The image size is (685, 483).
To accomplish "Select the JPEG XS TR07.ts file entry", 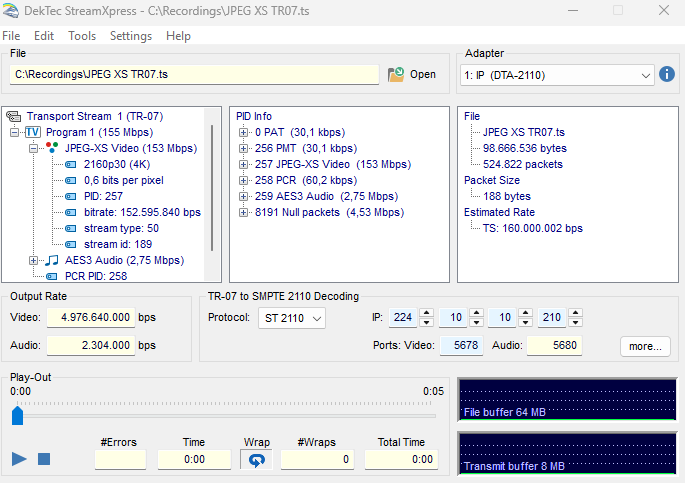I will pos(523,132).
